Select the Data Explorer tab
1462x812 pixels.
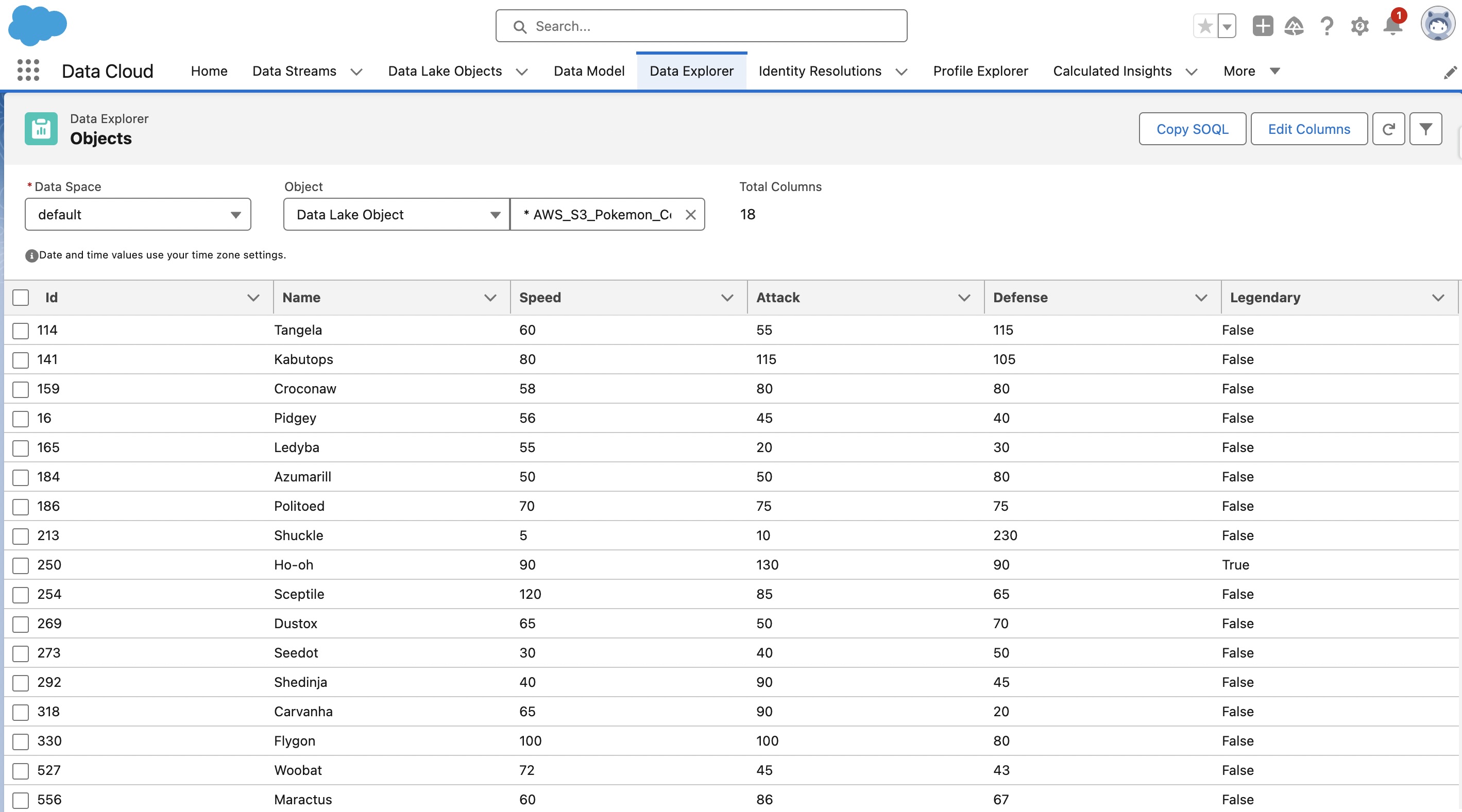[691, 71]
